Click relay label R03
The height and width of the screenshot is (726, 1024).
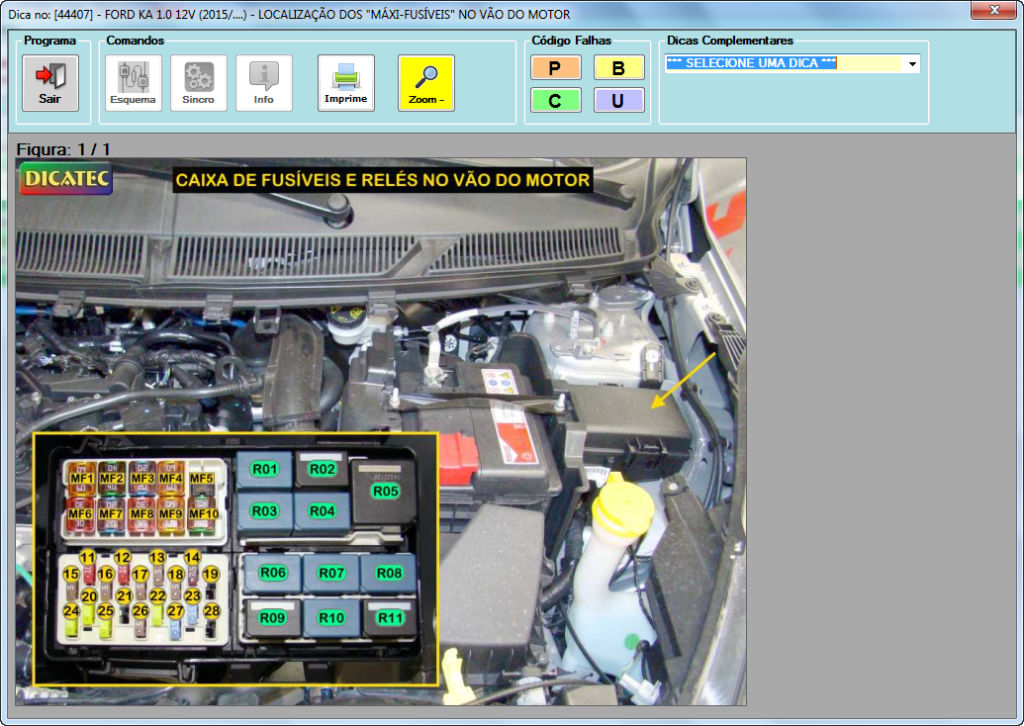[264, 511]
